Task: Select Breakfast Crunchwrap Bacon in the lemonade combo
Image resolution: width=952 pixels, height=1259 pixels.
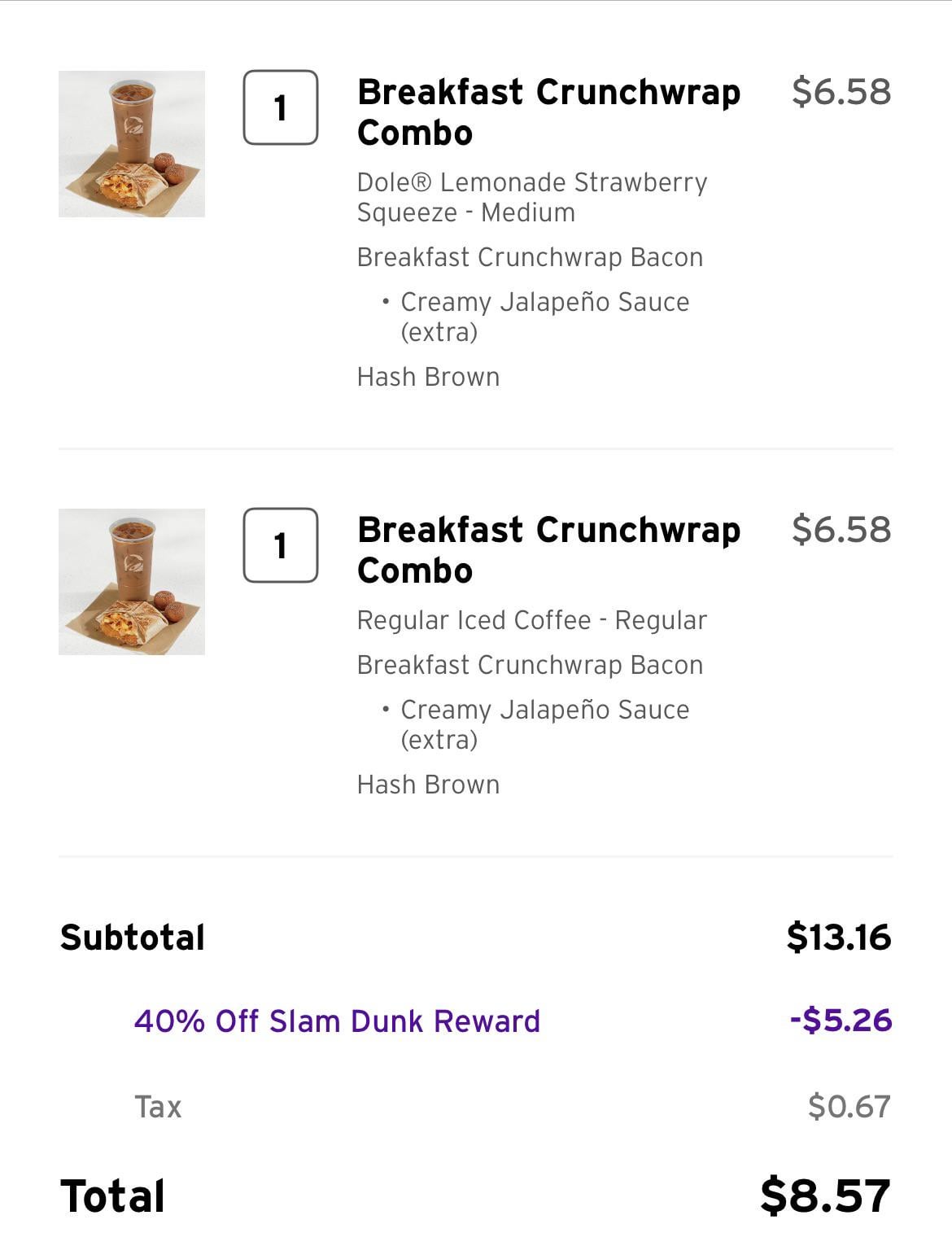Action: coord(530,257)
